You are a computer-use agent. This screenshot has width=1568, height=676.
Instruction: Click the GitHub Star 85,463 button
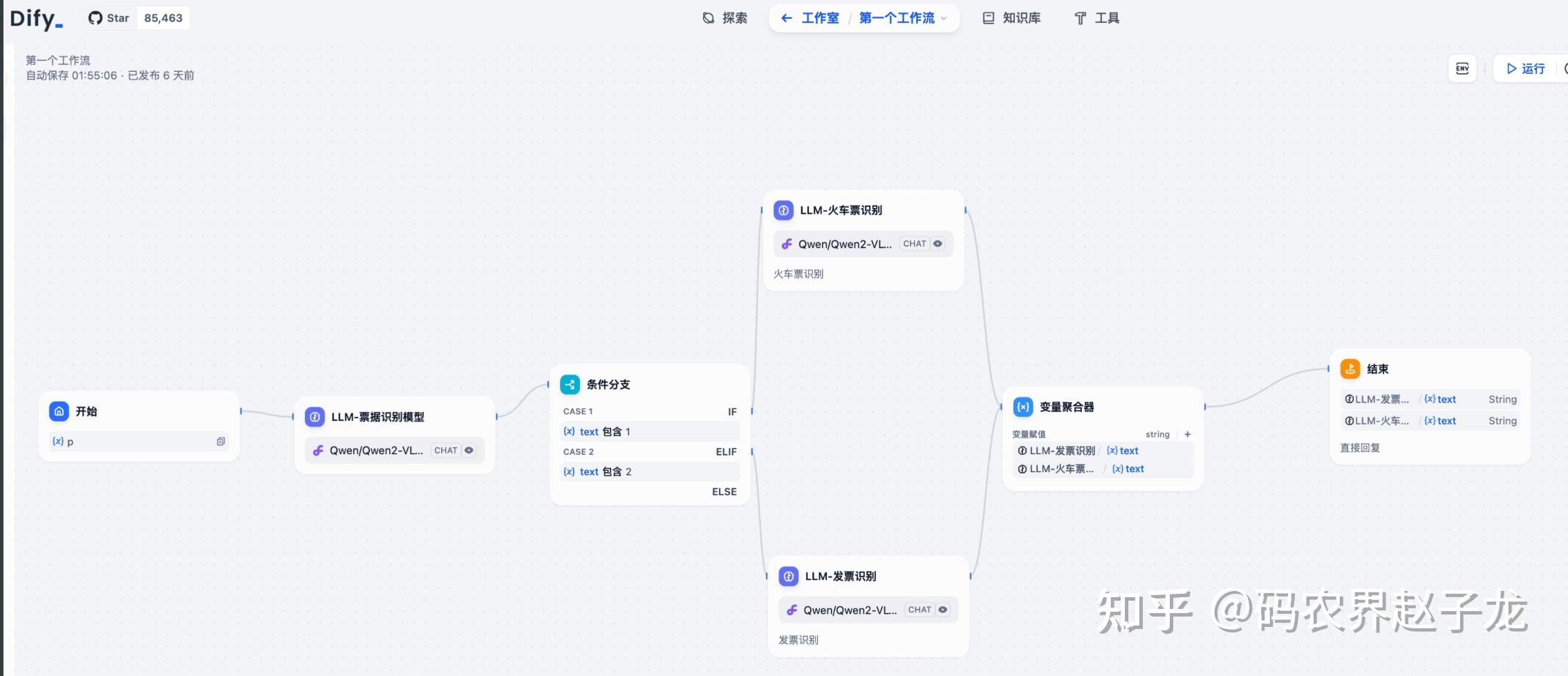click(x=136, y=18)
